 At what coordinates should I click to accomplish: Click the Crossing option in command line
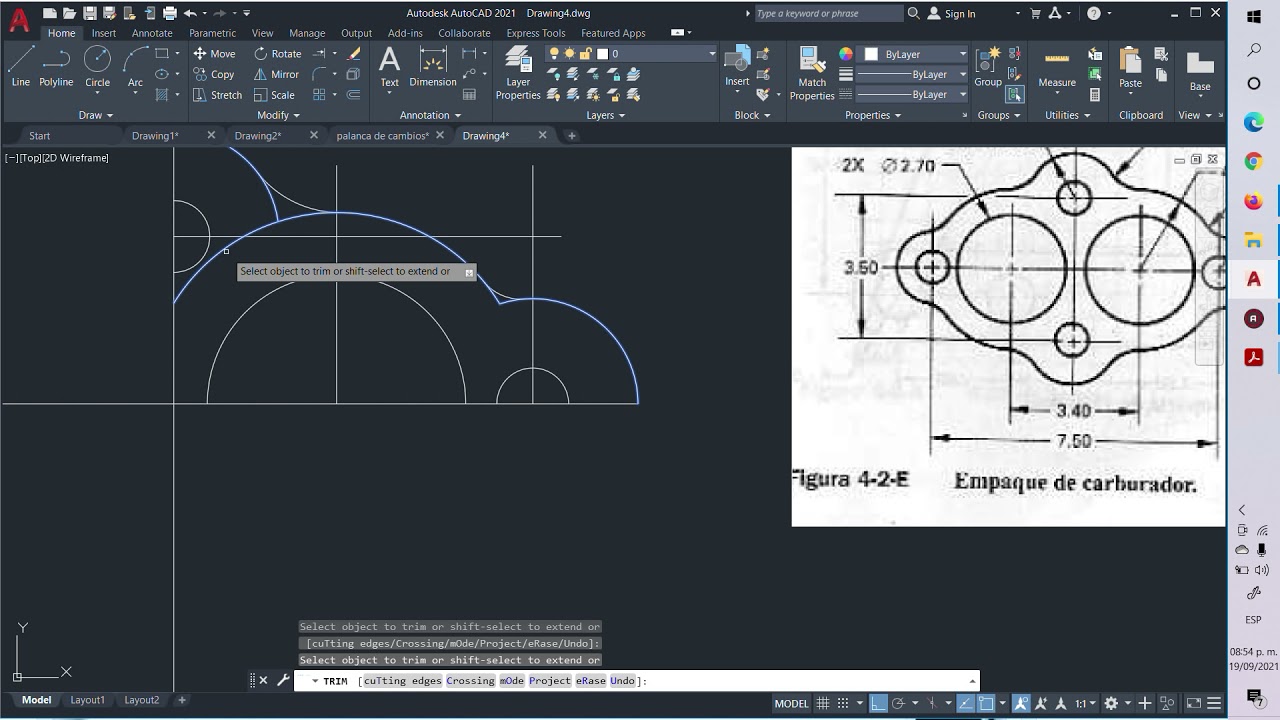click(x=470, y=680)
